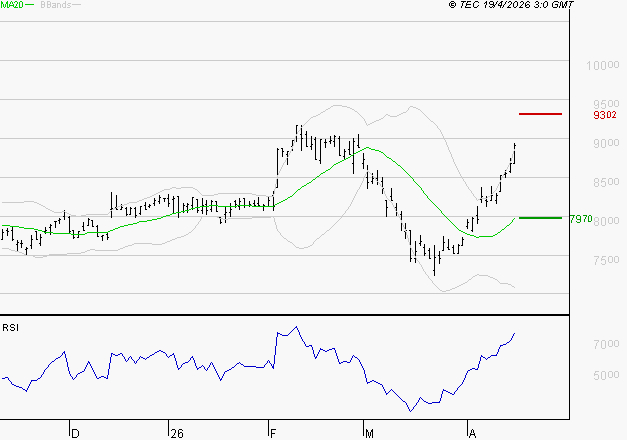The height and width of the screenshot is (440, 627).
Task: Click the MA20 legend label
Action: pos(12,5)
